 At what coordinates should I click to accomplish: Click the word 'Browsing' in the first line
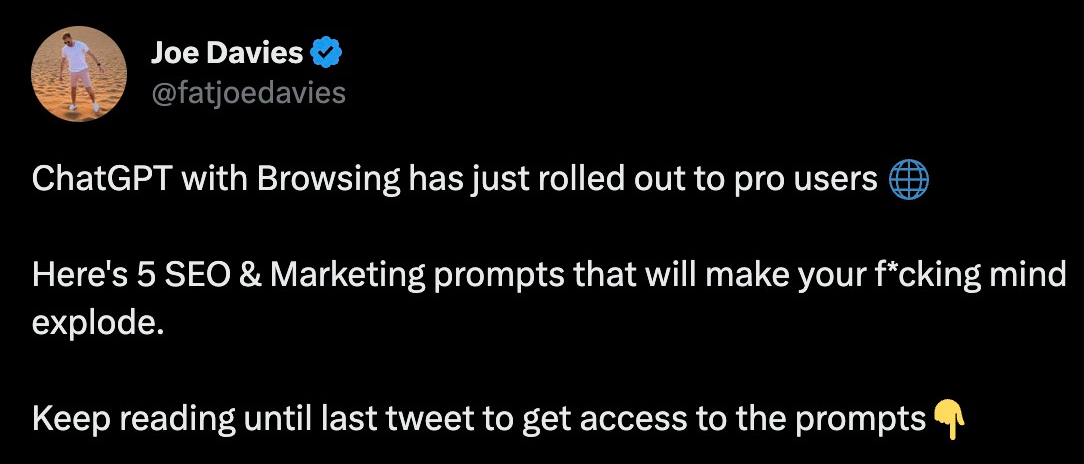(x=321, y=181)
